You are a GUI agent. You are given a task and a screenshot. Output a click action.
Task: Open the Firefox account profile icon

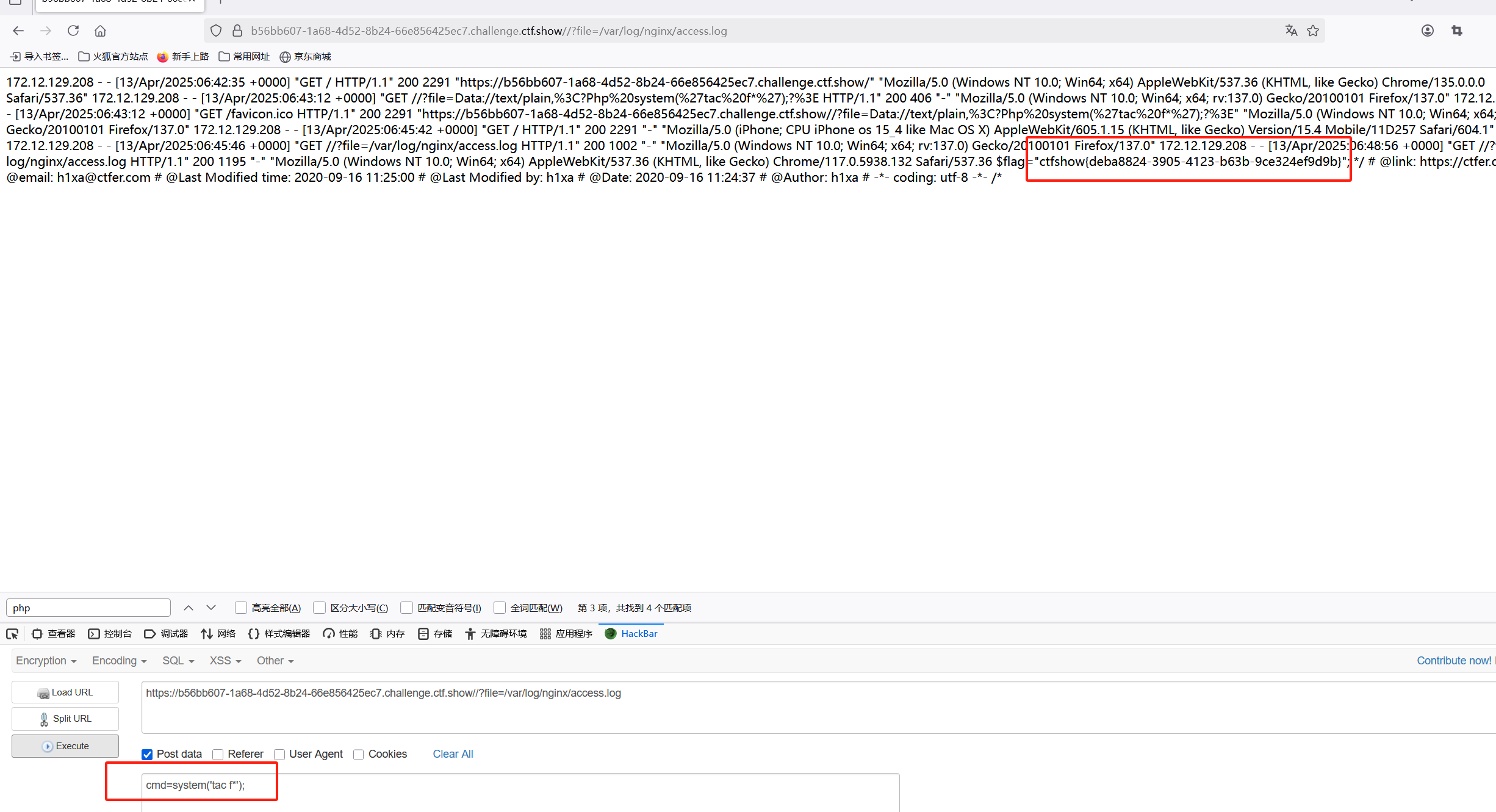point(1427,31)
